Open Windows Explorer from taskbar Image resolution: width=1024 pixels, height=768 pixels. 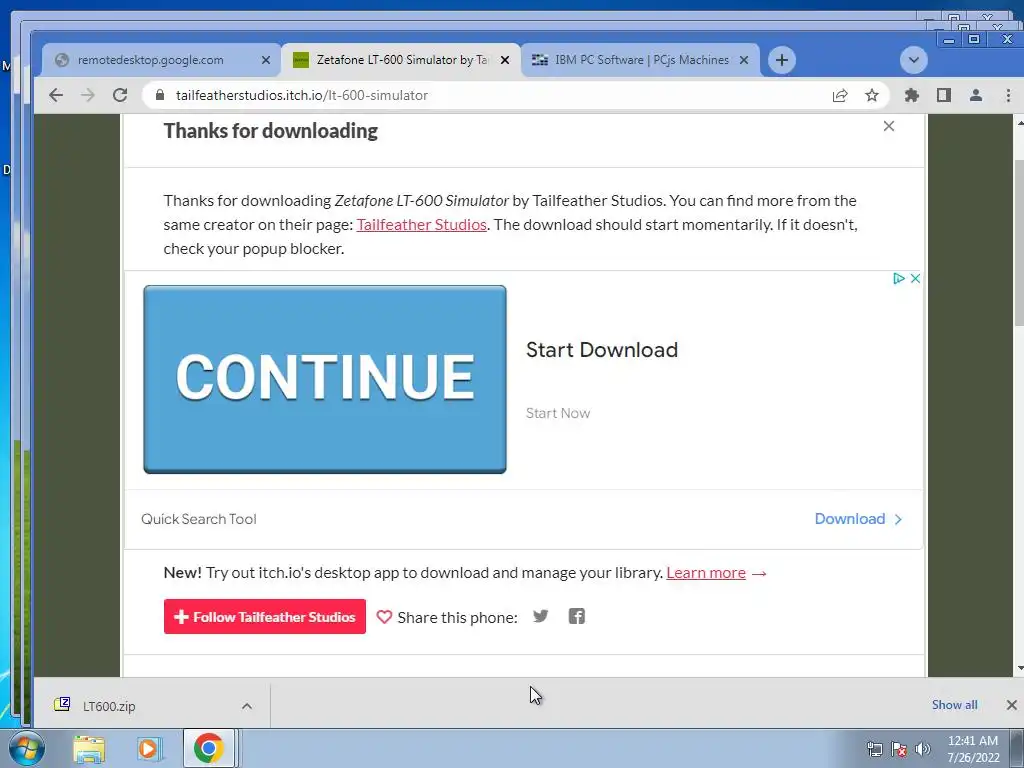click(89, 749)
